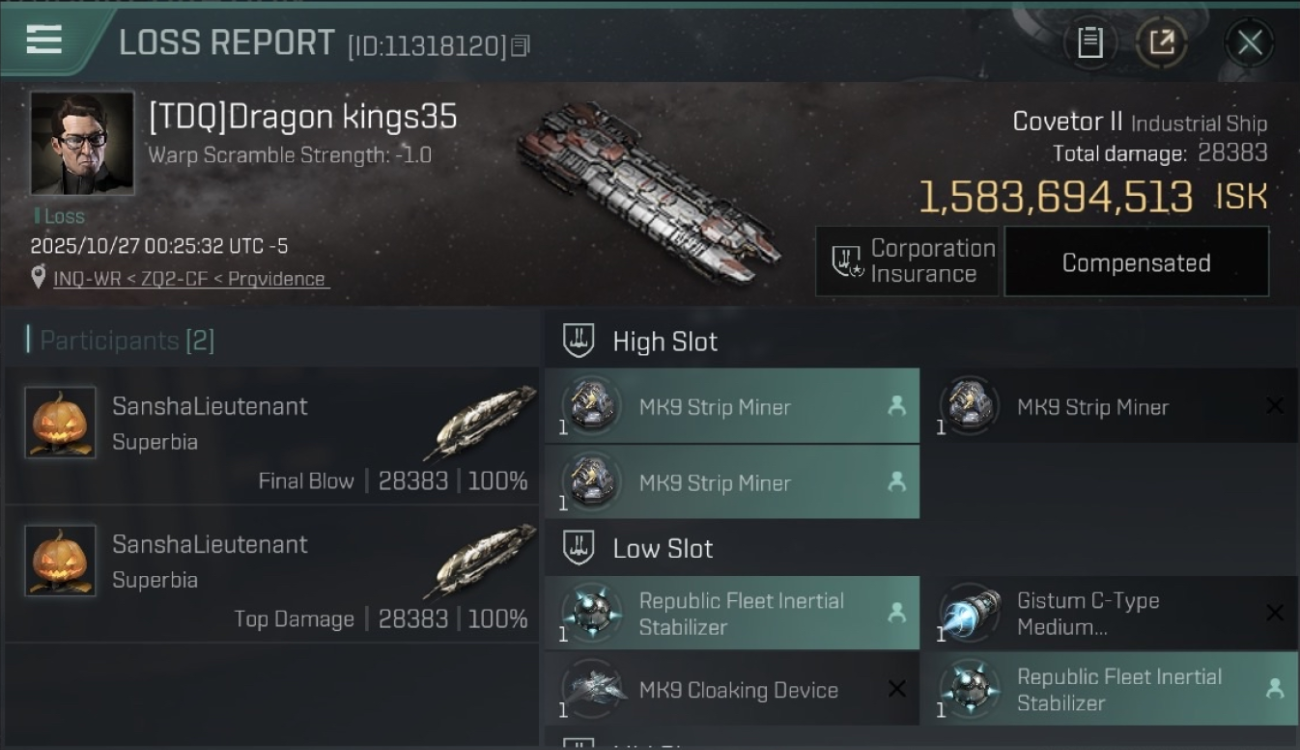Open the hamburger menu

[44, 40]
